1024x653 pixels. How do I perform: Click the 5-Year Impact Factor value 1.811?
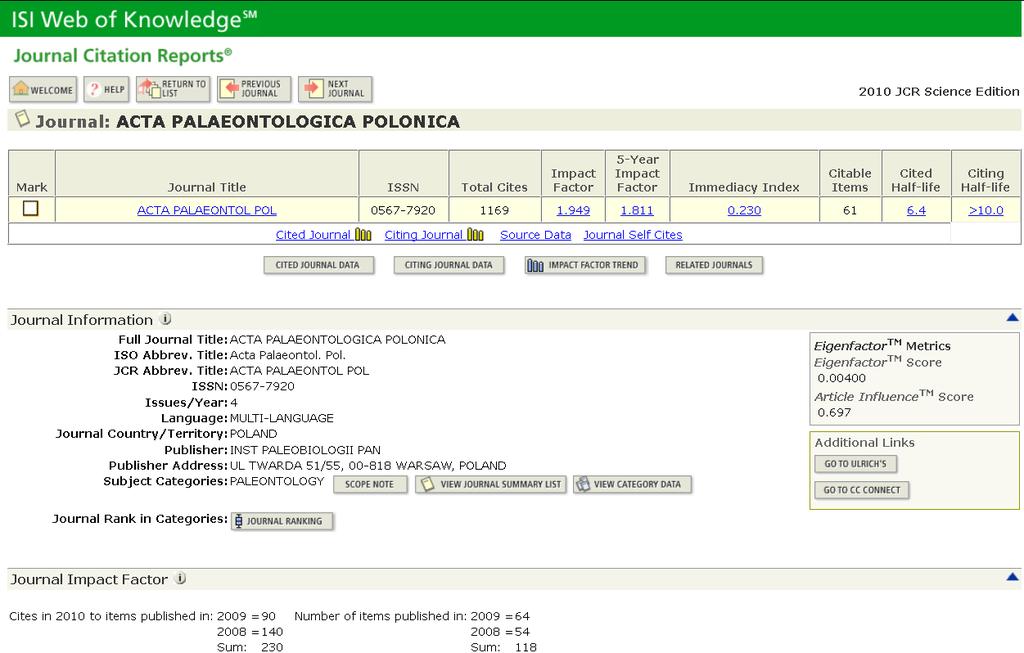(x=637, y=210)
